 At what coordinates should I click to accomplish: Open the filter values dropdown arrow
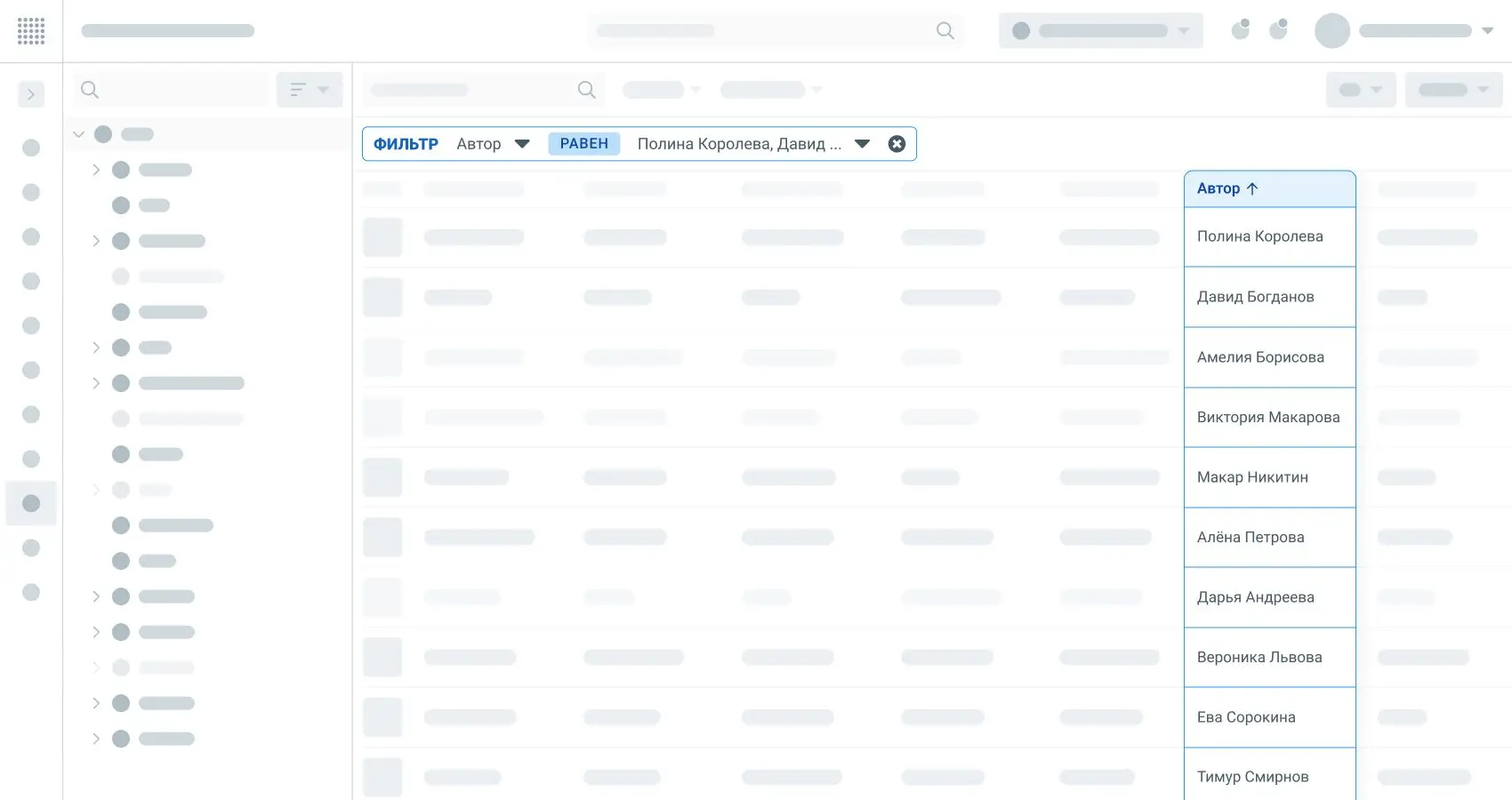862,144
